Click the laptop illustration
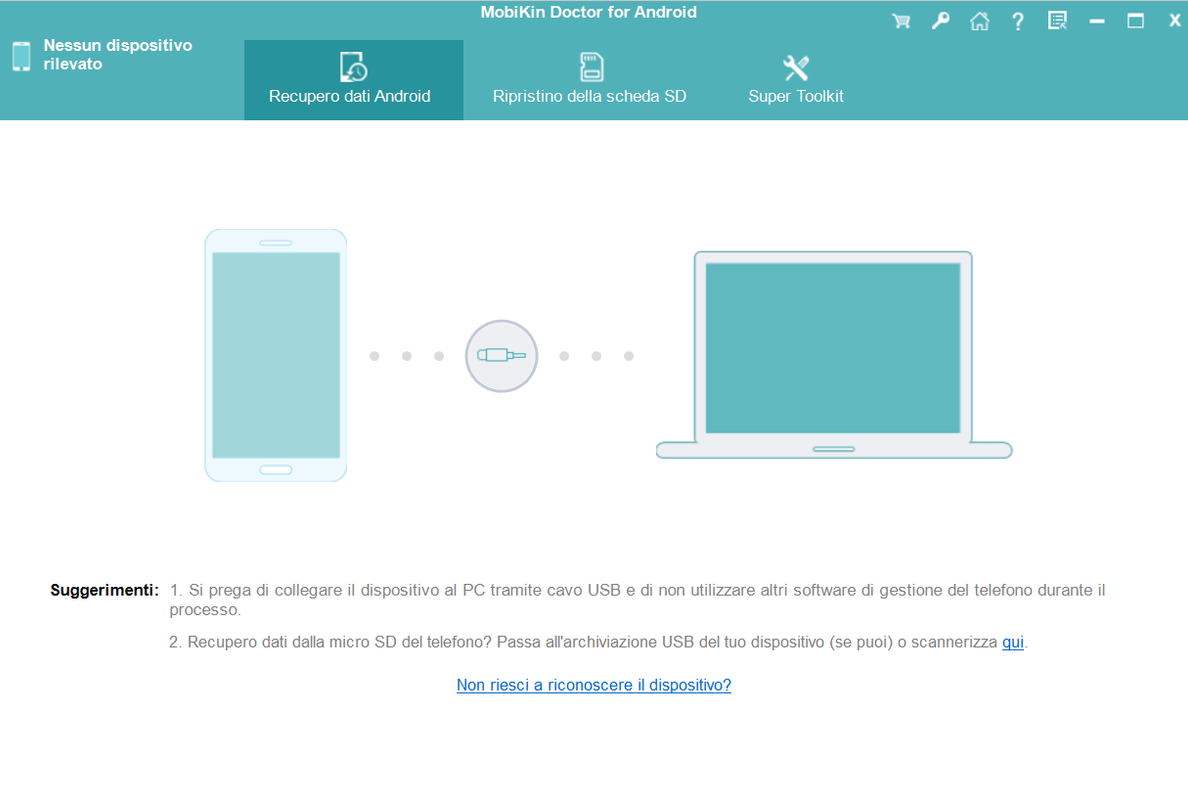This screenshot has width=1188, height=800. (833, 355)
